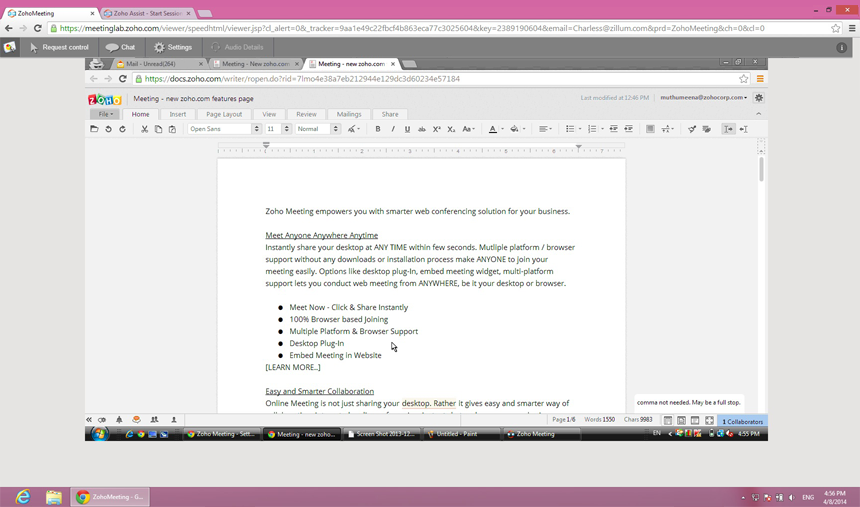860x507 pixels.
Task: Select the Share tab
Action: 390,114
